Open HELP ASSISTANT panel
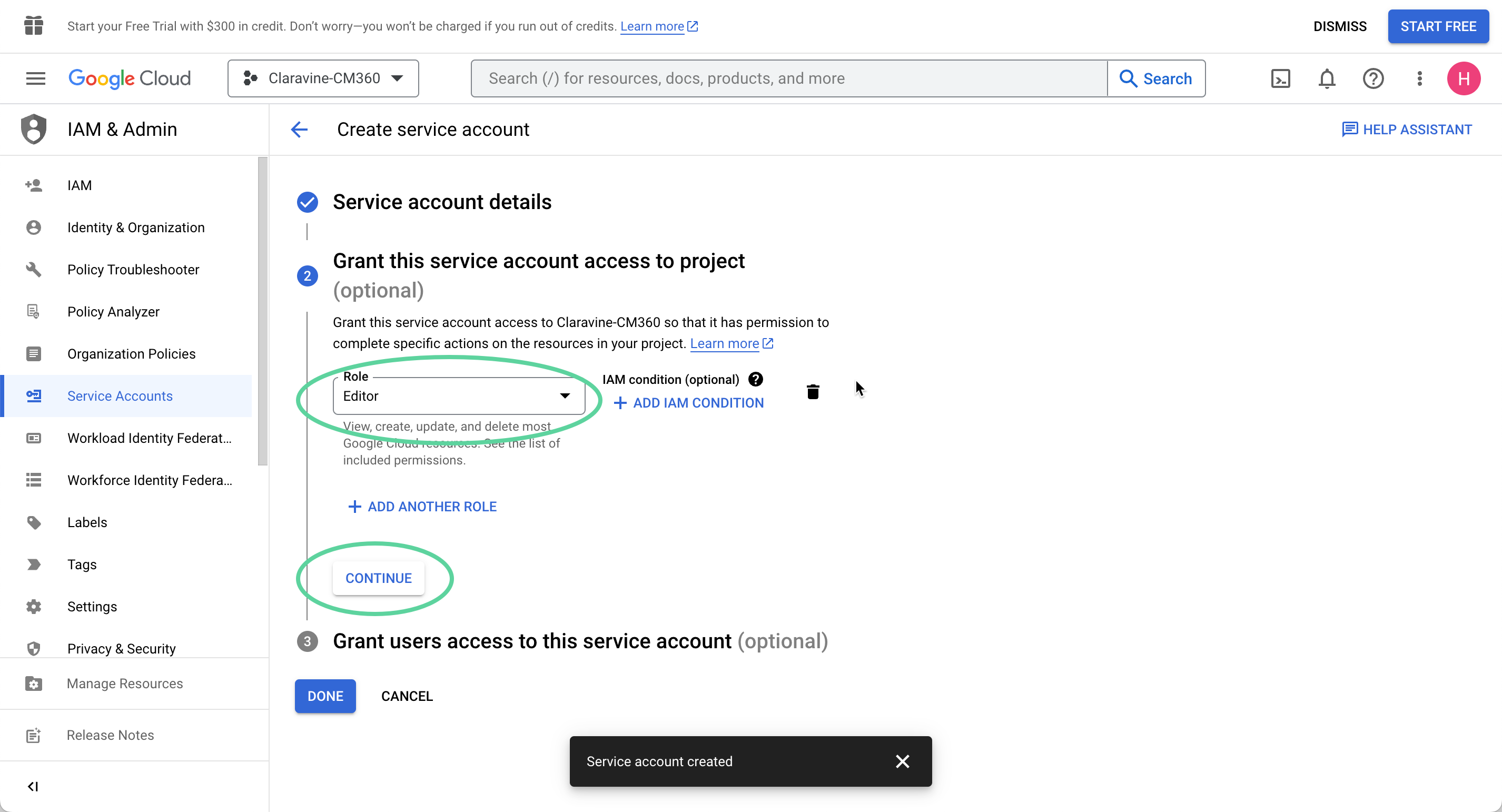Viewport: 1502px width, 812px height. tap(1407, 130)
